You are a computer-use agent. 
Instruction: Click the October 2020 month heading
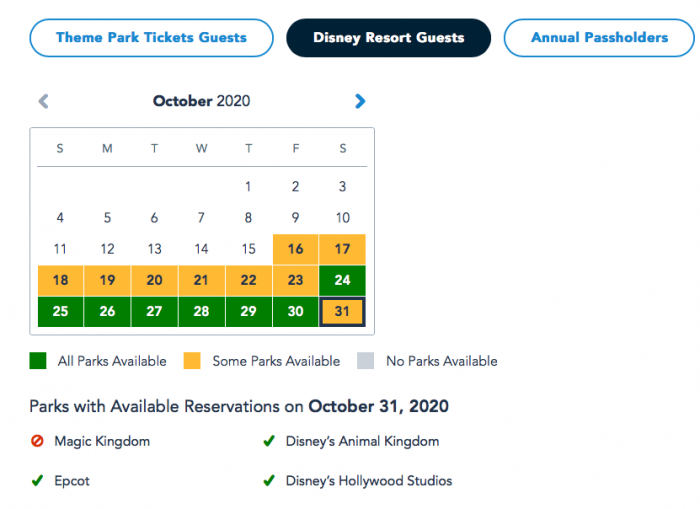point(201,101)
